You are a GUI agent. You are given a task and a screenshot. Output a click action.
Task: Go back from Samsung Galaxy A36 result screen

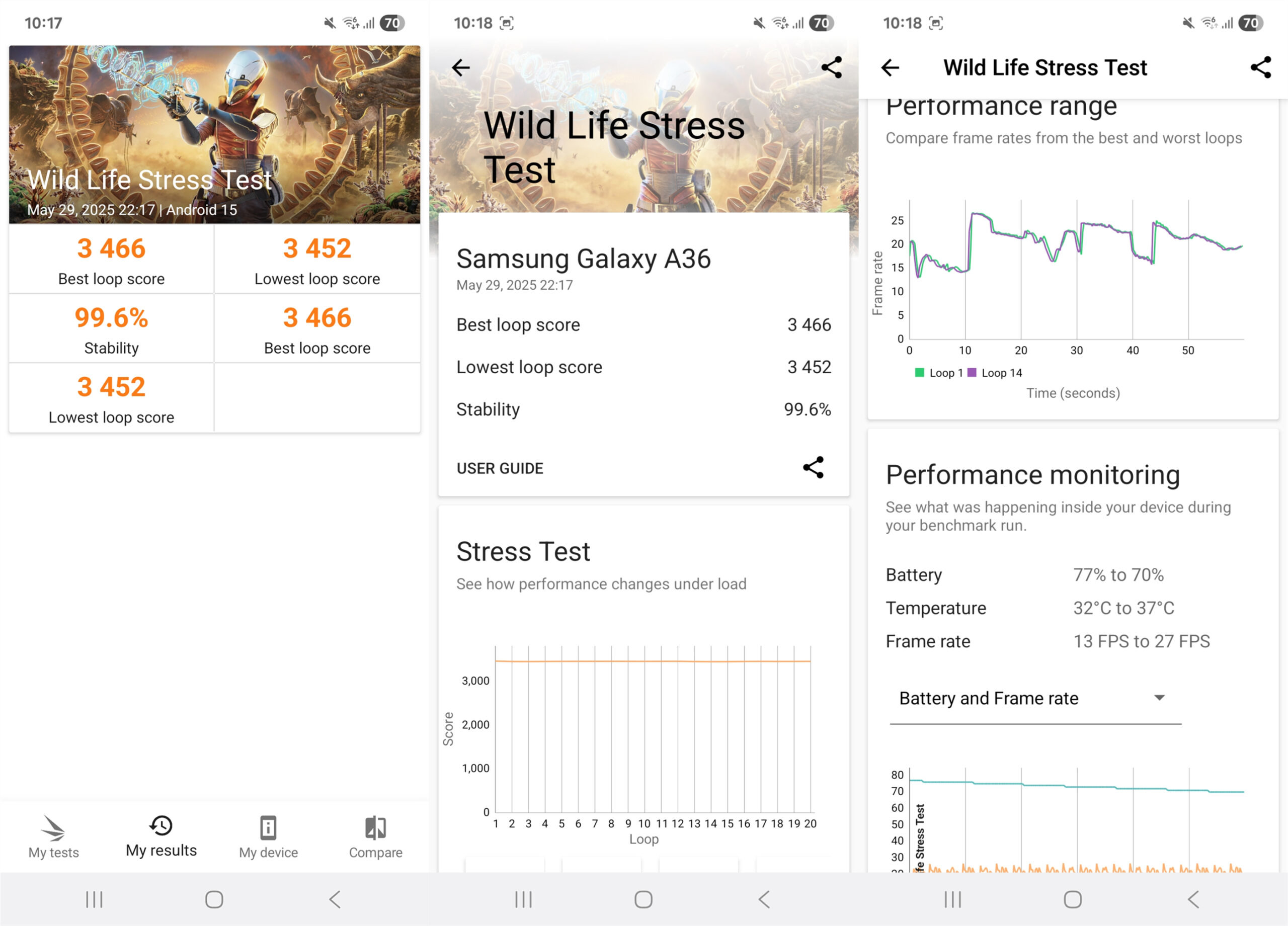pos(460,67)
